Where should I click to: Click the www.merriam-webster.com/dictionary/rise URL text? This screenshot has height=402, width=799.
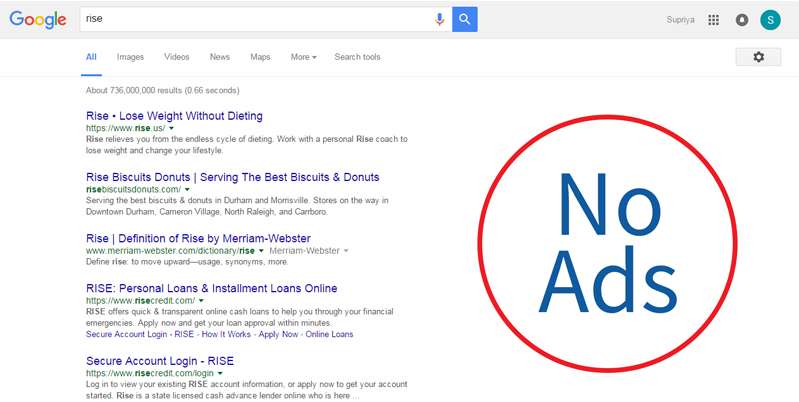(170, 251)
